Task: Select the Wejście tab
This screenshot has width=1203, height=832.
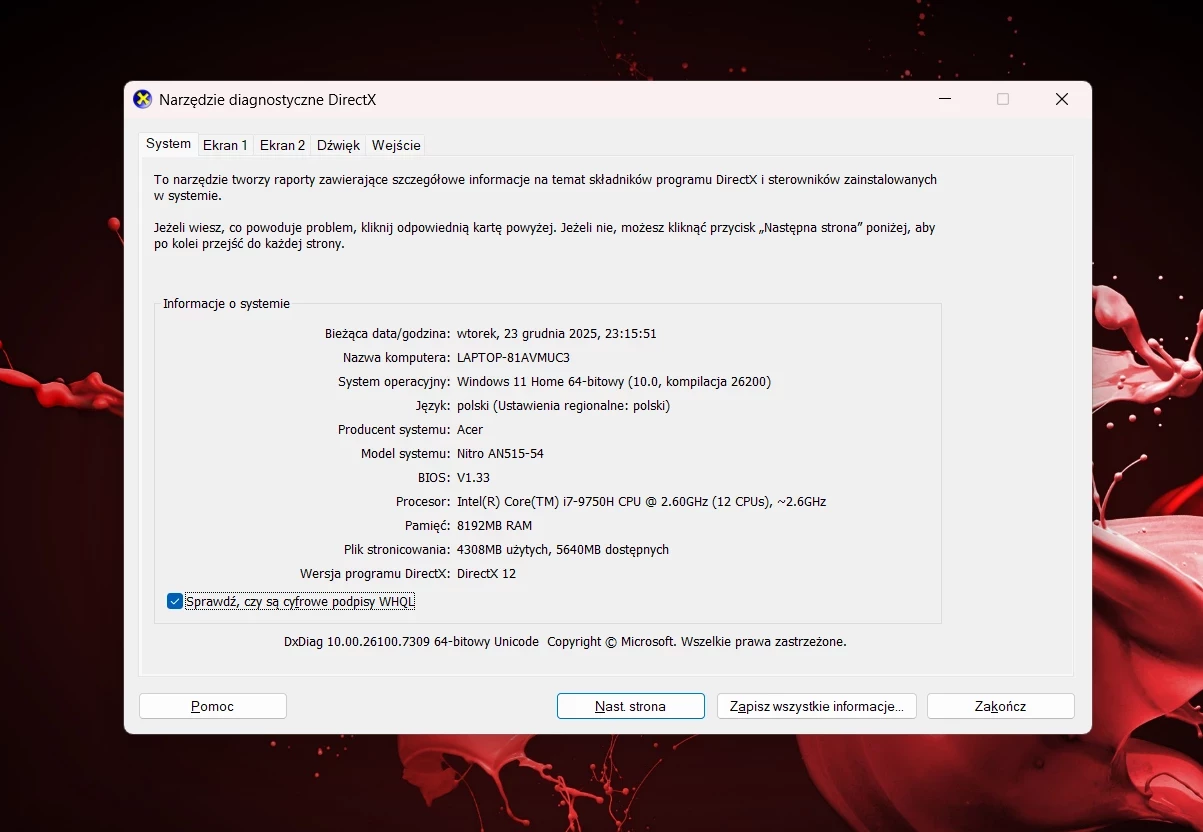Action: click(396, 145)
